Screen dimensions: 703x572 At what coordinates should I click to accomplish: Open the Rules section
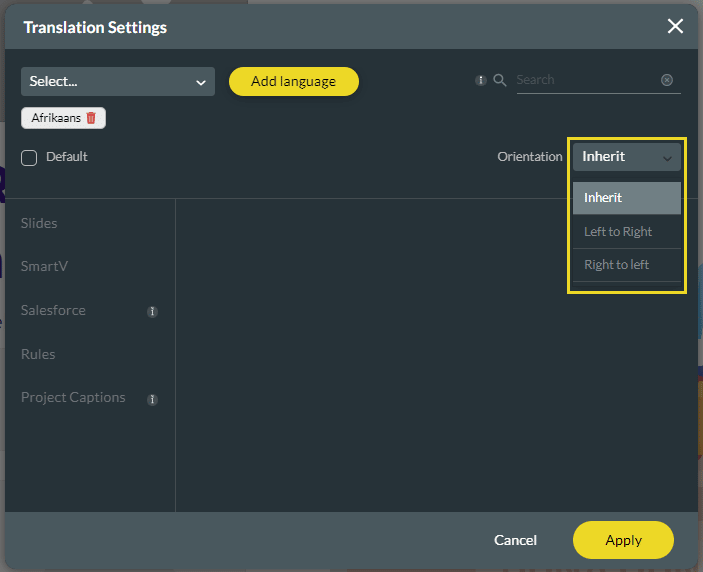tap(38, 354)
